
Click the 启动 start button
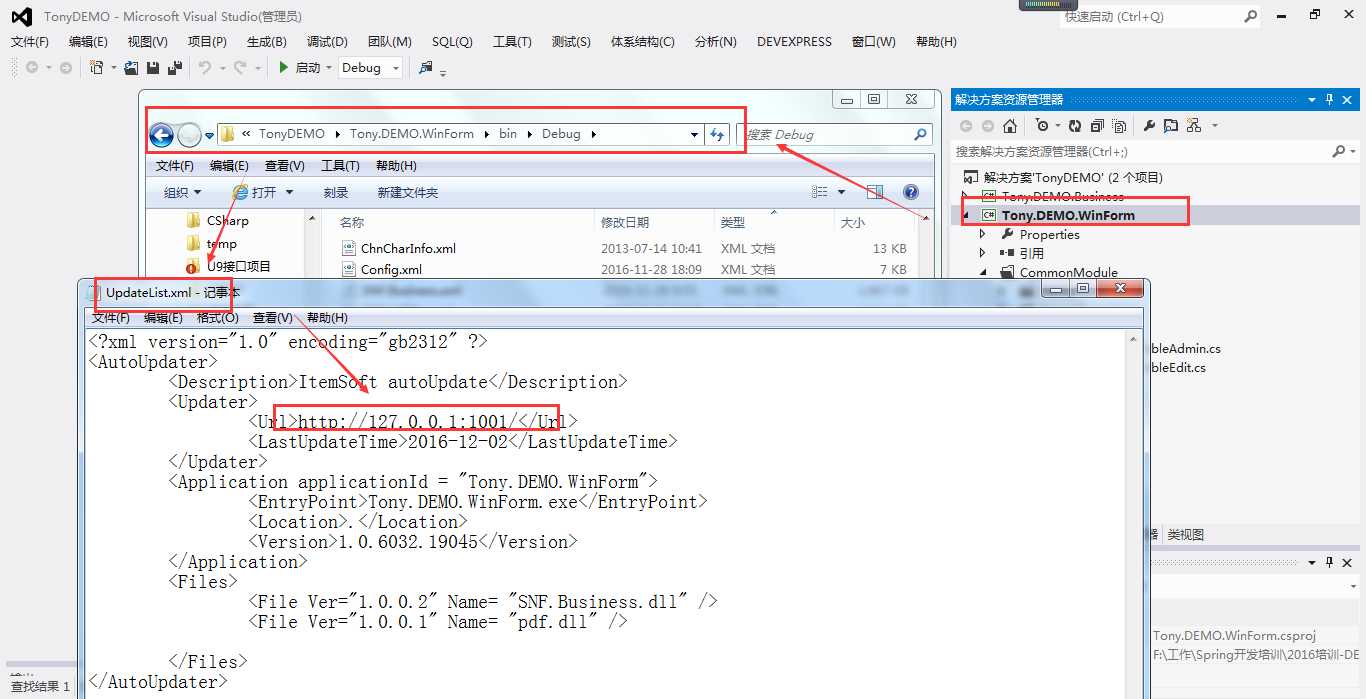(x=307, y=68)
